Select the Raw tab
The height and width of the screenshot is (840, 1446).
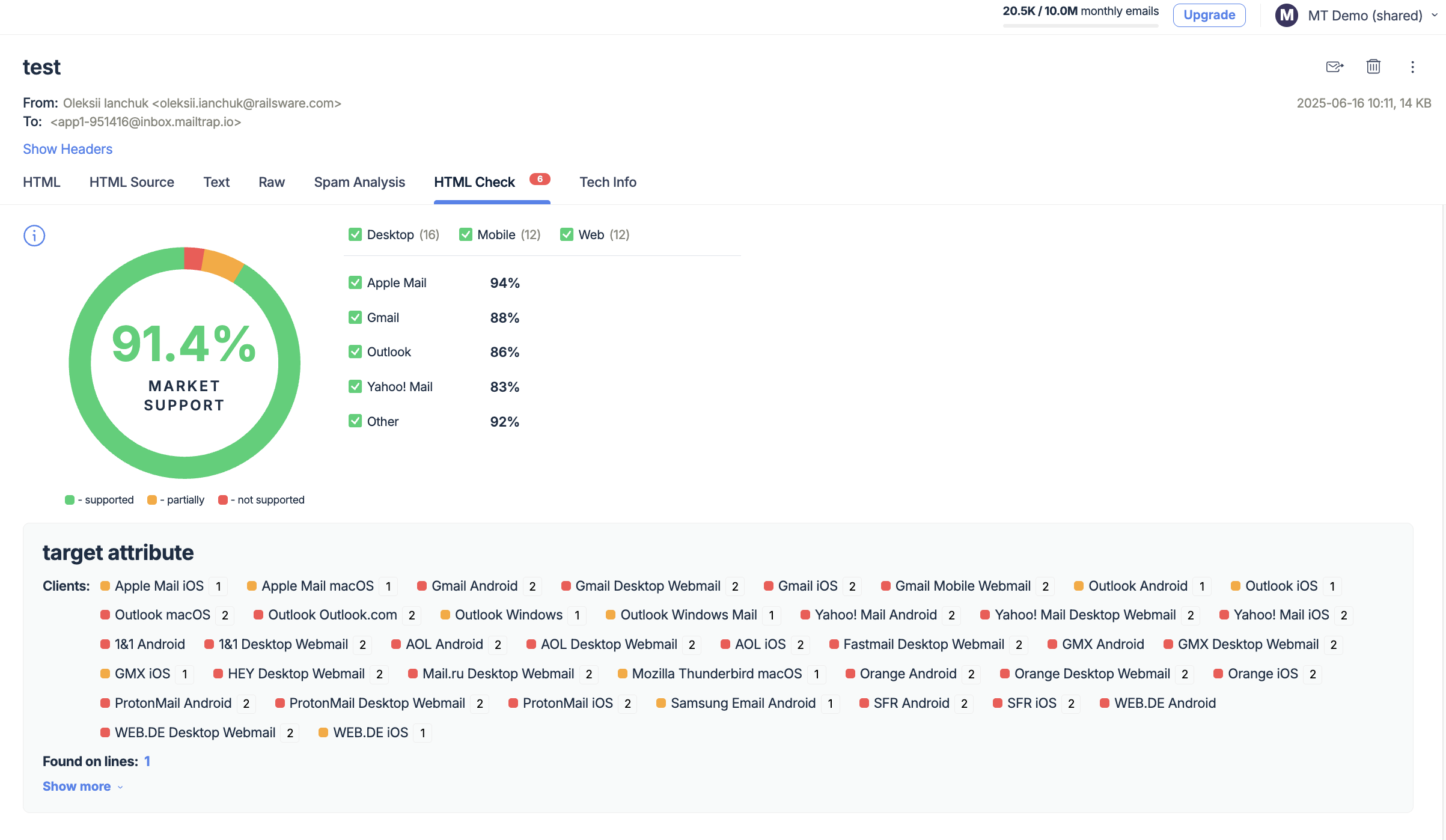pyautogui.click(x=272, y=182)
